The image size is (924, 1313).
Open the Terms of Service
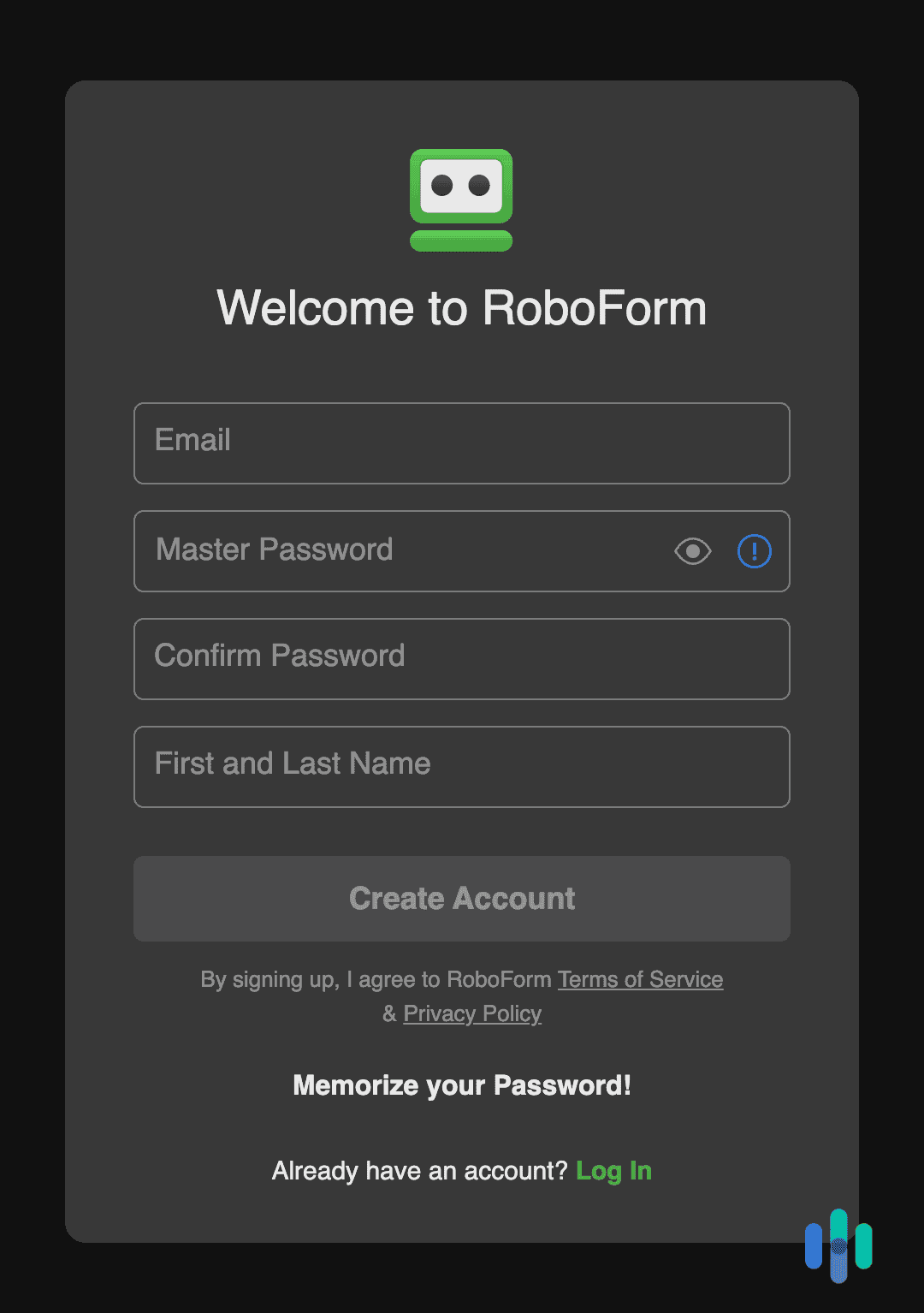click(x=639, y=978)
